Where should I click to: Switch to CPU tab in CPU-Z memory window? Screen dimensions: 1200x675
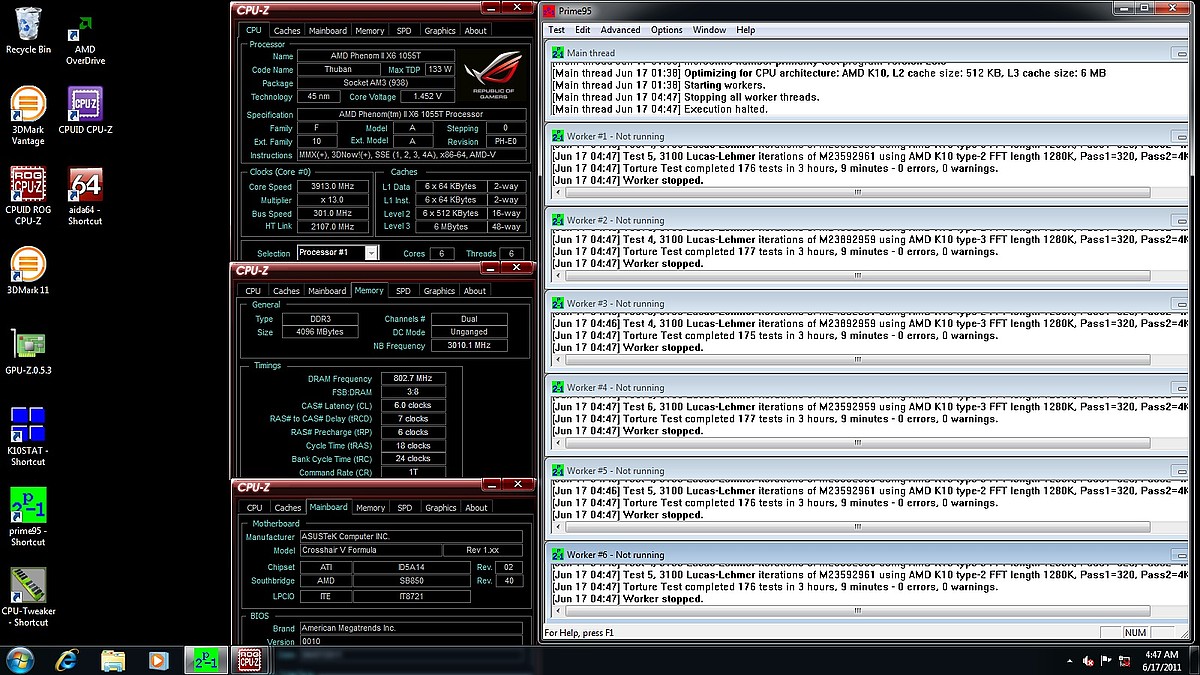[253, 291]
